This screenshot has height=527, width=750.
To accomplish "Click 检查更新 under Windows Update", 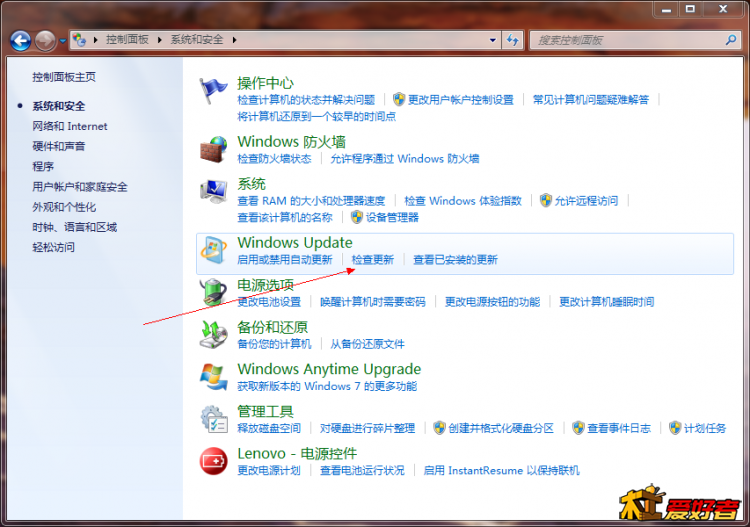I will [373, 260].
